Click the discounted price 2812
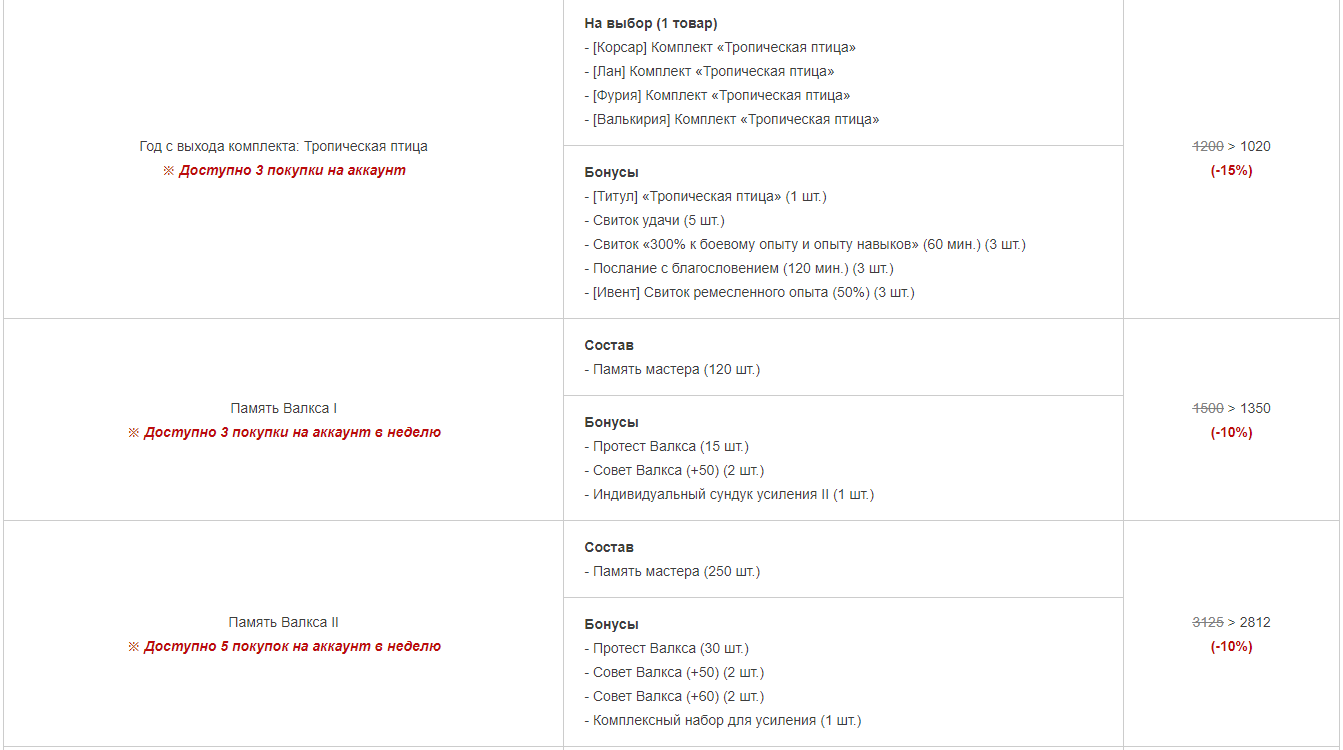 coord(1255,622)
